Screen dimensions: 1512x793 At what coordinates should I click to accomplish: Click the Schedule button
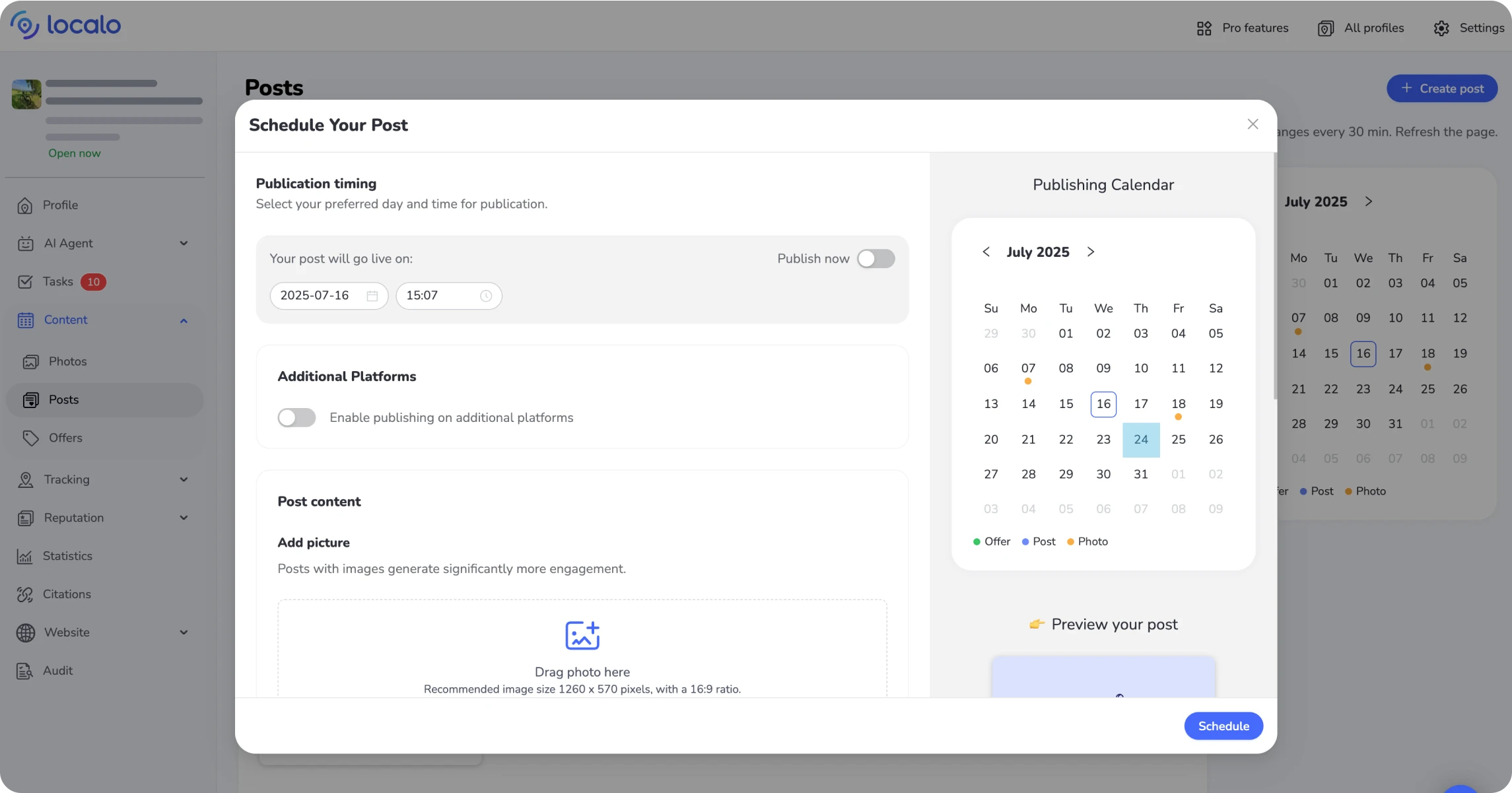(x=1223, y=726)
